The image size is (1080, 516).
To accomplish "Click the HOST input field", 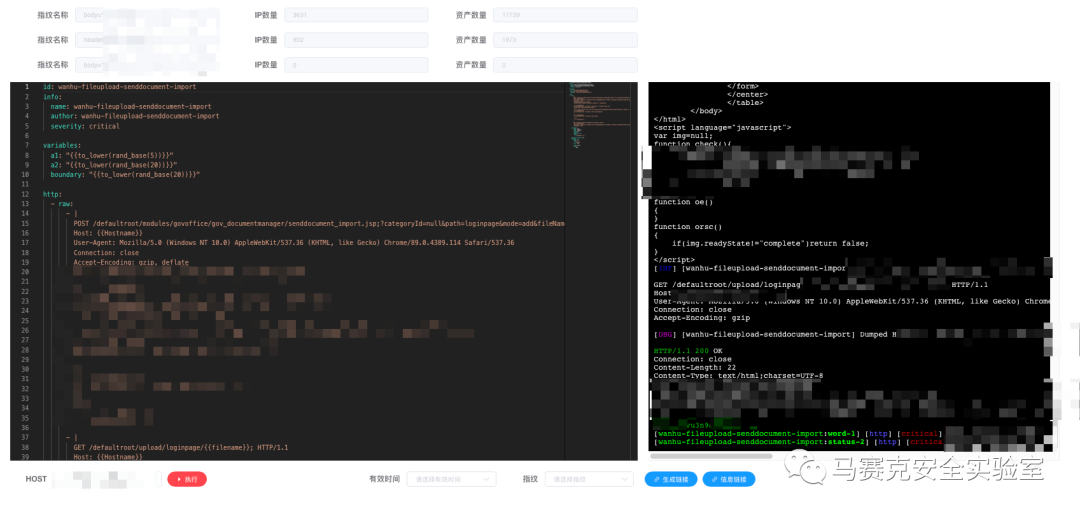I will tap(107, 479).
